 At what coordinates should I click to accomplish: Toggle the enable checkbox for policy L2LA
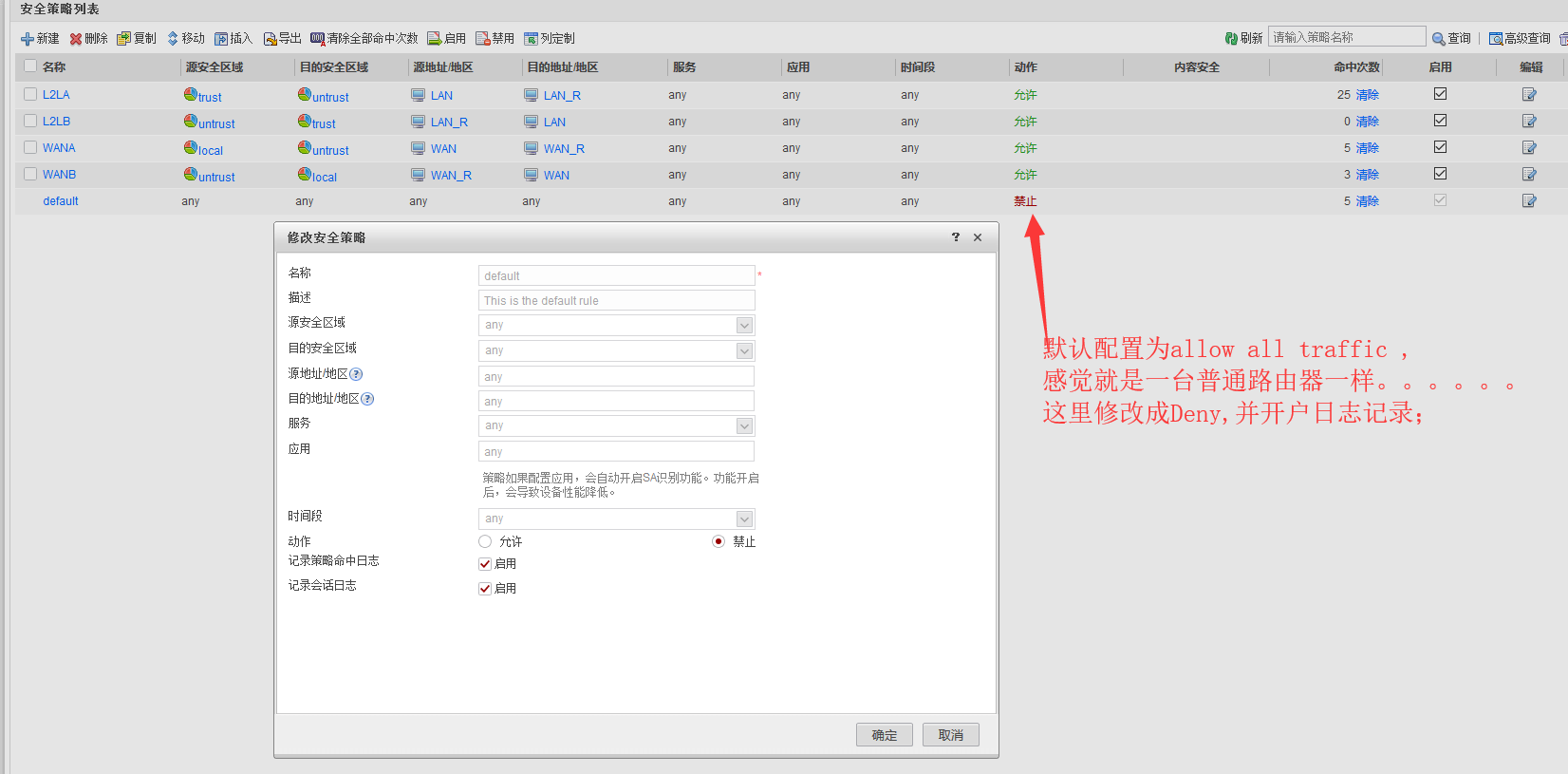(1440, 94)
